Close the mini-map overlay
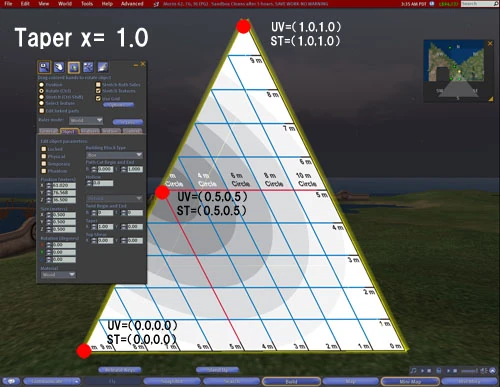500x387 pixels. [490, 43]
